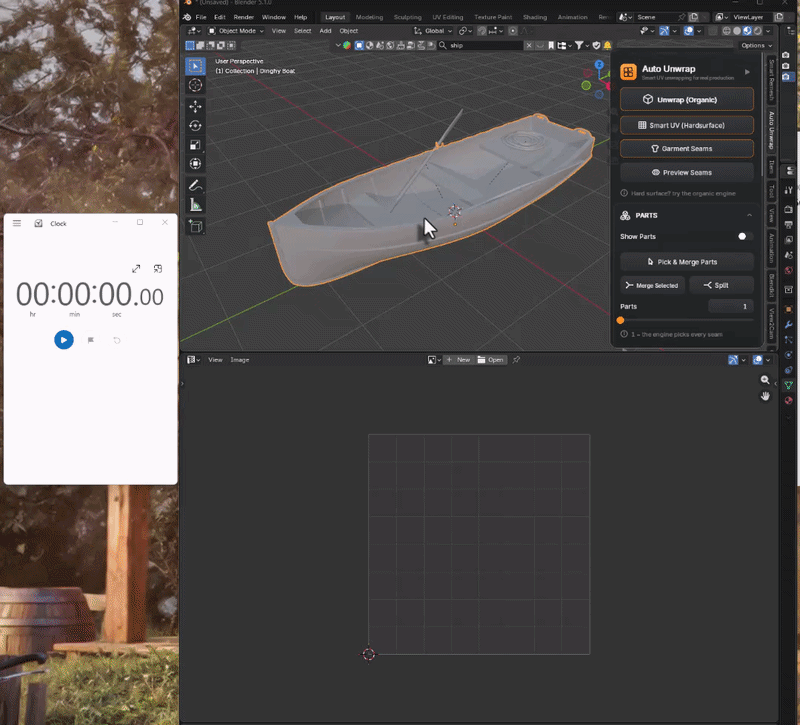Click the Blender logo menu icon
This screenshot has width=800, height=725.
pos(187,17)
